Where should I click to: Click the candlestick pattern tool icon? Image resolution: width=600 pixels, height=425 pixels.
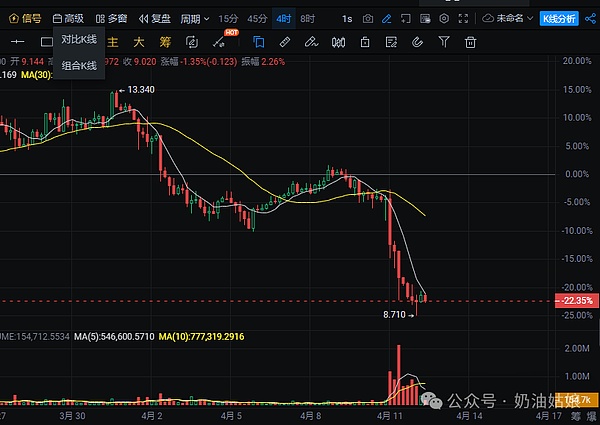[x=337, y=41]
